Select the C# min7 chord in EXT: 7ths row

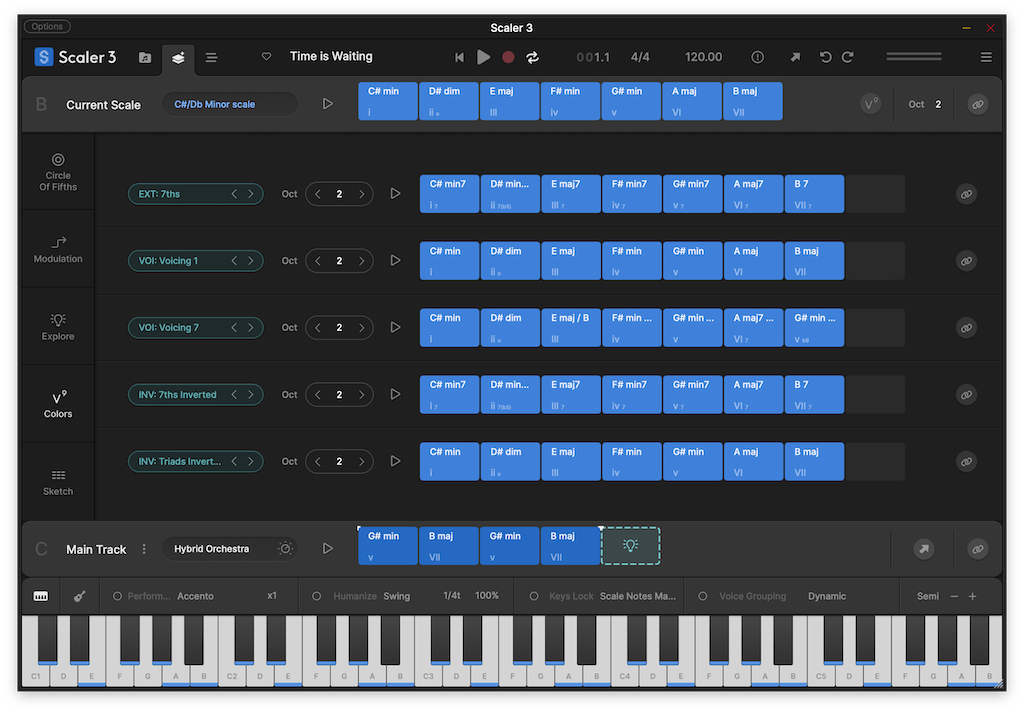pyautogui.click(x=449, y=194)
